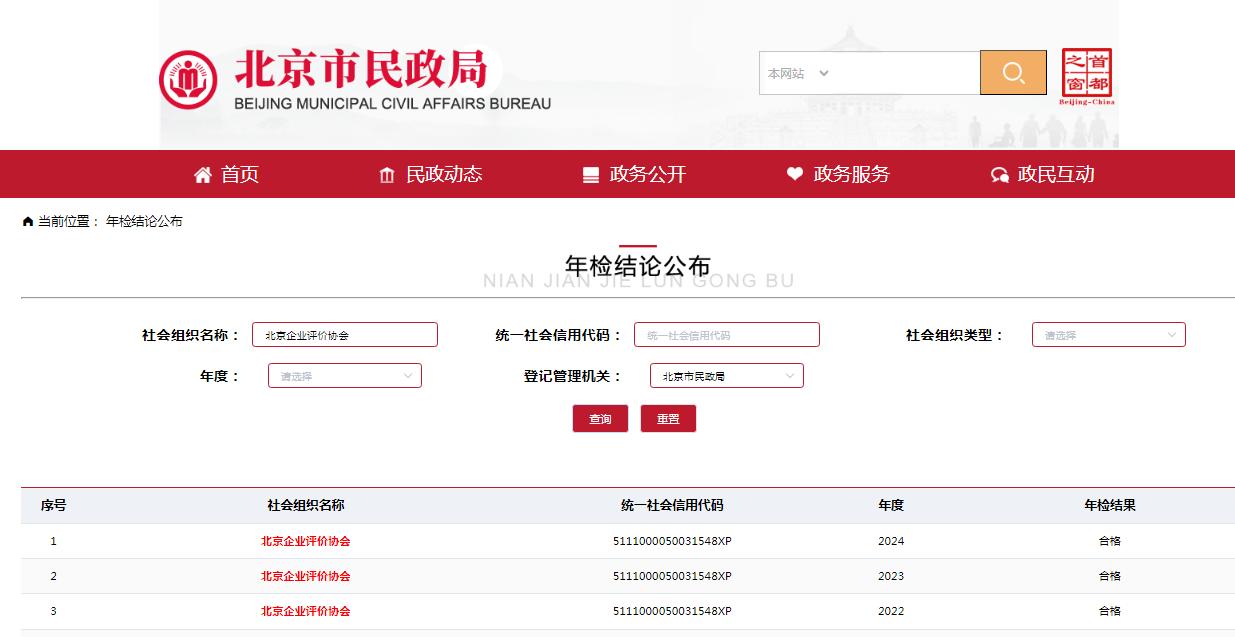Viewport: 1235px width, 637px height.
Task: Click the 序号 column header
Action: coord(54,506)
